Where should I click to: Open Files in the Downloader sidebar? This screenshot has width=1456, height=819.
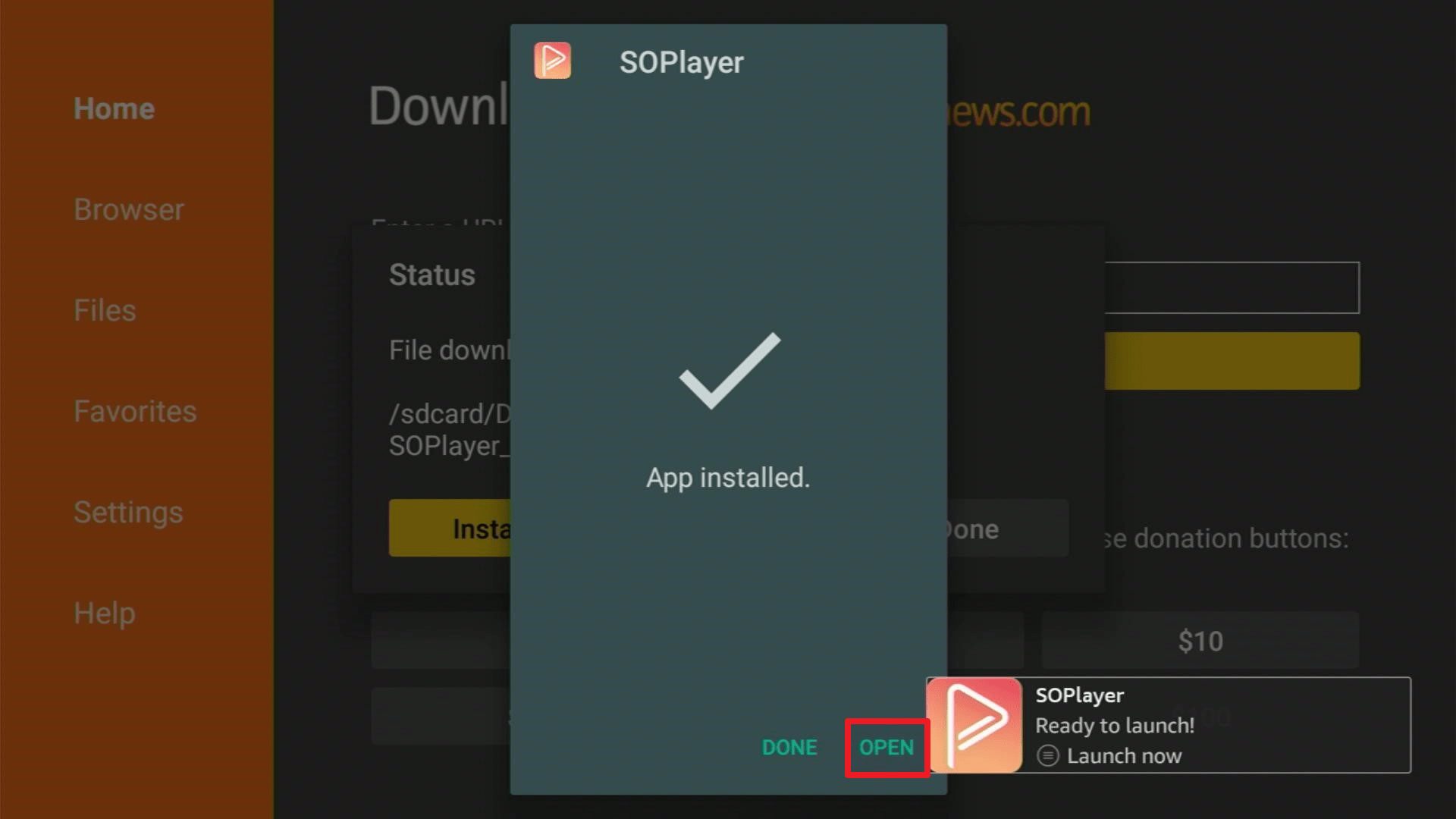[105, 310]
